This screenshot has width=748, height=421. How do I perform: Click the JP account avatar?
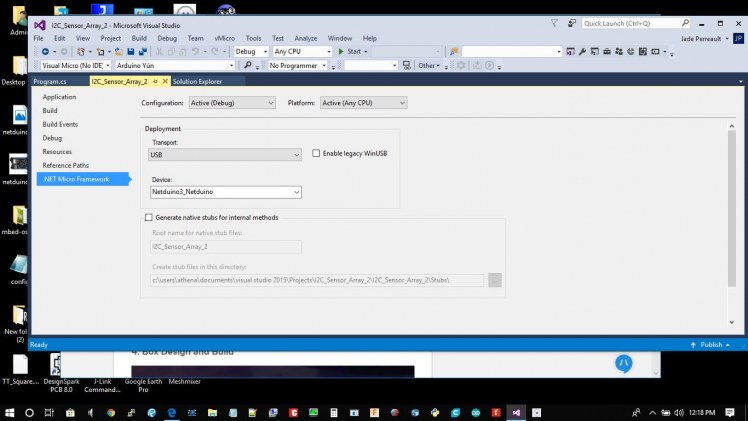click(x=738, y=39)
